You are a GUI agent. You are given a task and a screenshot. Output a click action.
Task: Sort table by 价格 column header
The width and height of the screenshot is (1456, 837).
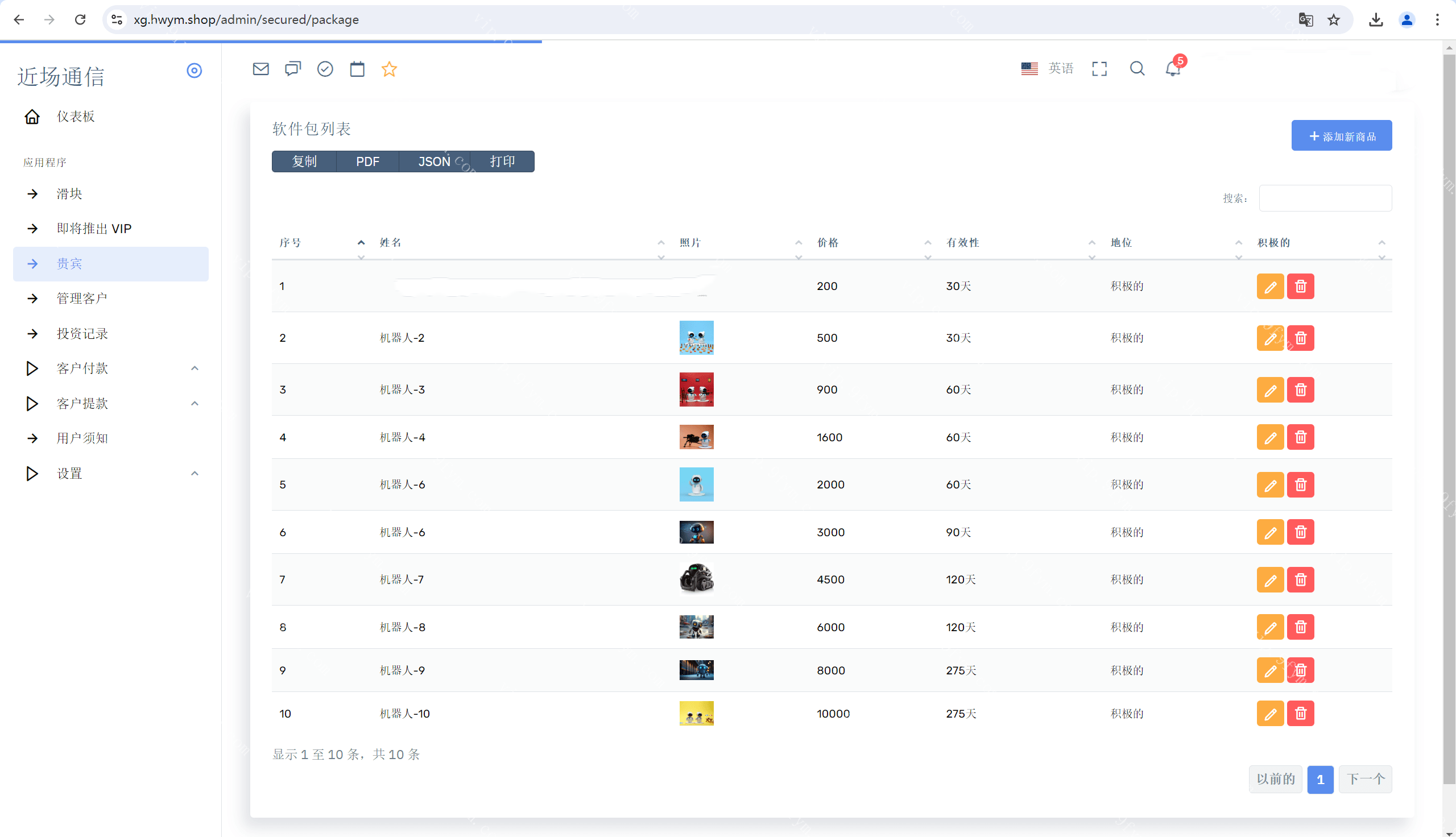828,243
